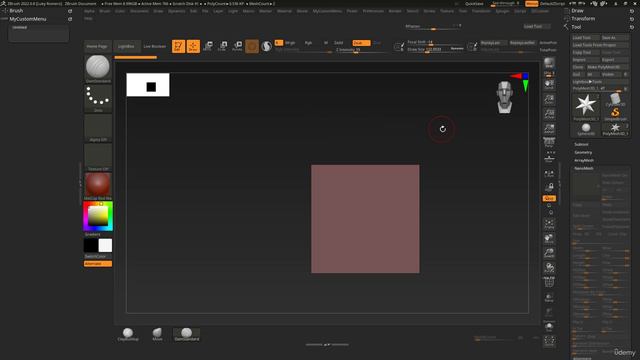Screen dimensions: 640x360
Task: Open the MatCap Red Wax material selector
Action: [98, 186]
